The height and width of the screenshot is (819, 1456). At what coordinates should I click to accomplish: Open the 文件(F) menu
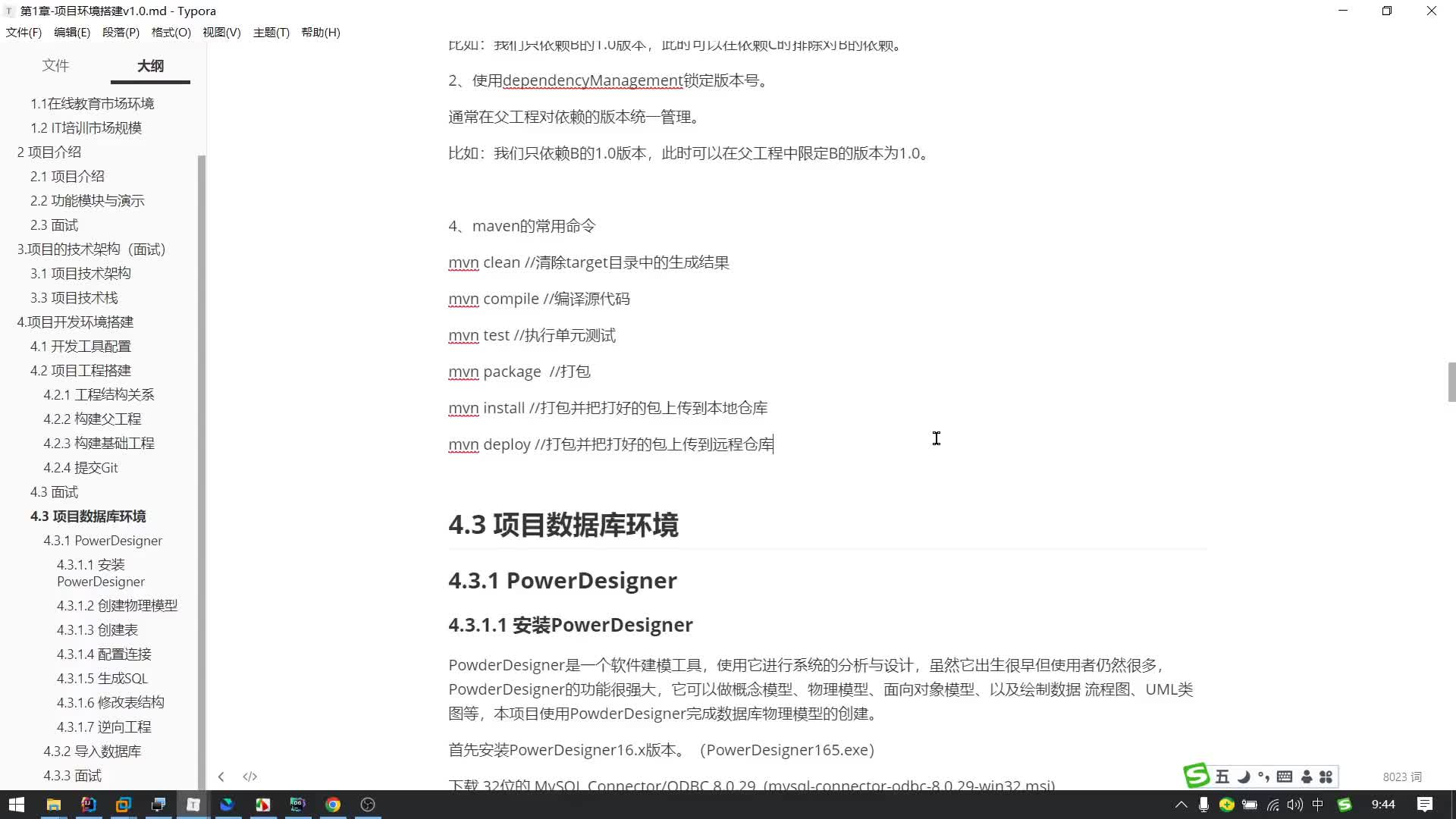pyautogui.click(x=24, y=32)
